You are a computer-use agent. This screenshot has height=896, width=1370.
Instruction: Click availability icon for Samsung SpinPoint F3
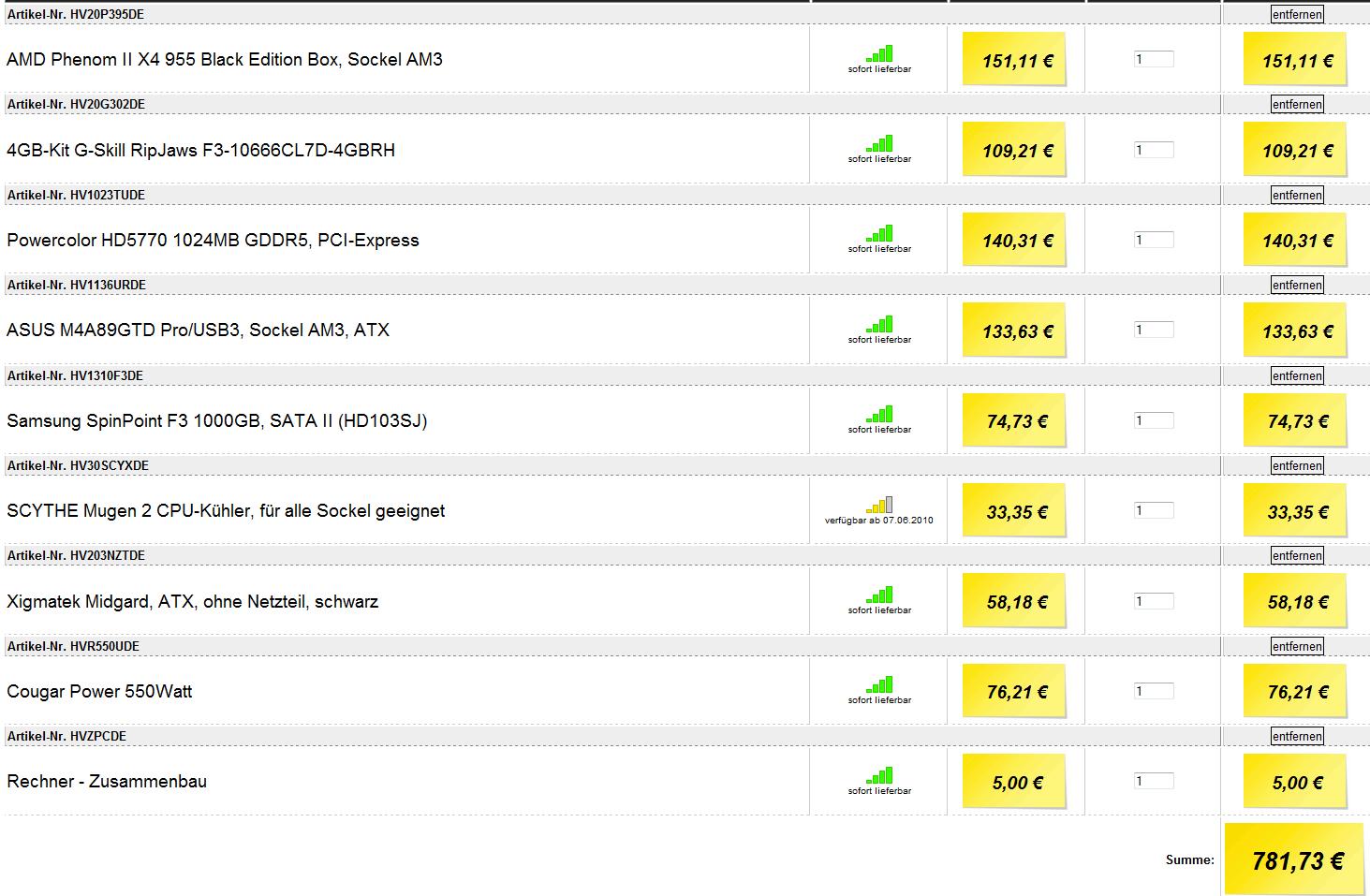click(880, 414)
